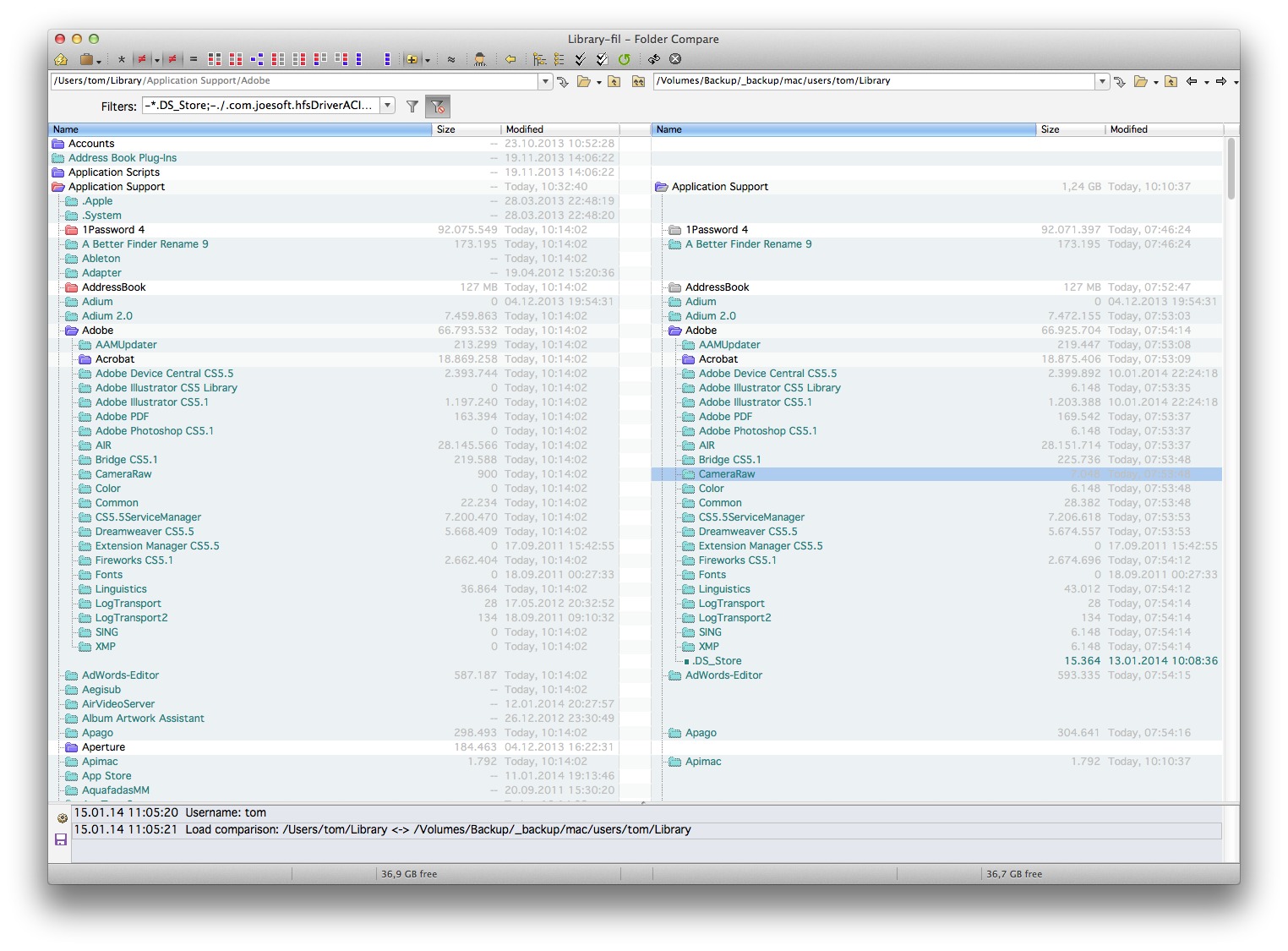Load right path with curved arrow icon
This screenshot has height=951, width=1288.
pyautogui.click(x=1120, y=82)
